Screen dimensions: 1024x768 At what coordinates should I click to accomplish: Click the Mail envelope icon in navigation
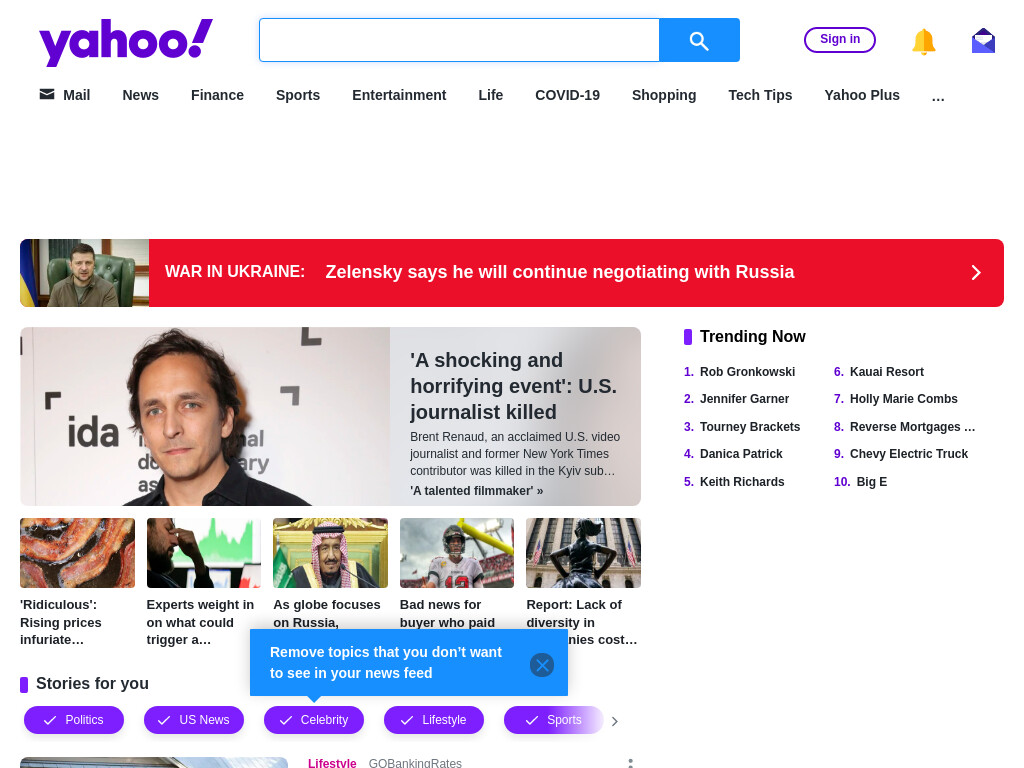pyautogui.click(x=47, y=95)
